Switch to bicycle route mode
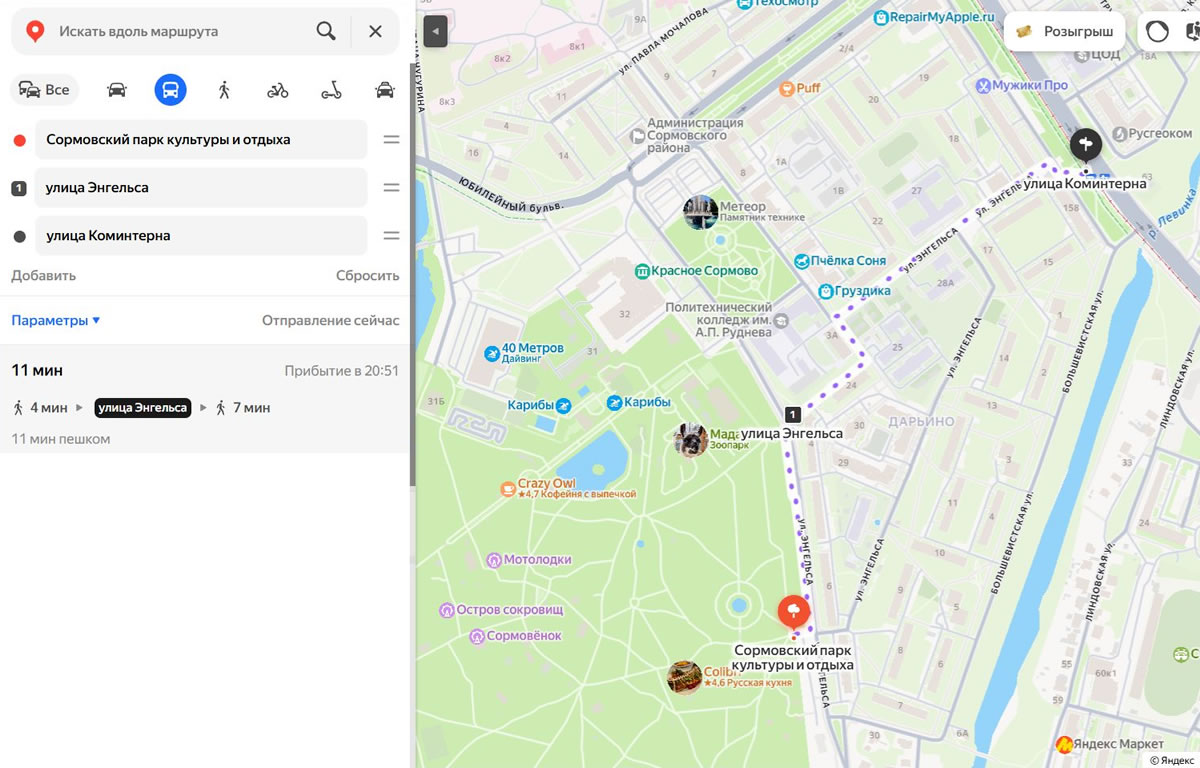 pos(278,90)
